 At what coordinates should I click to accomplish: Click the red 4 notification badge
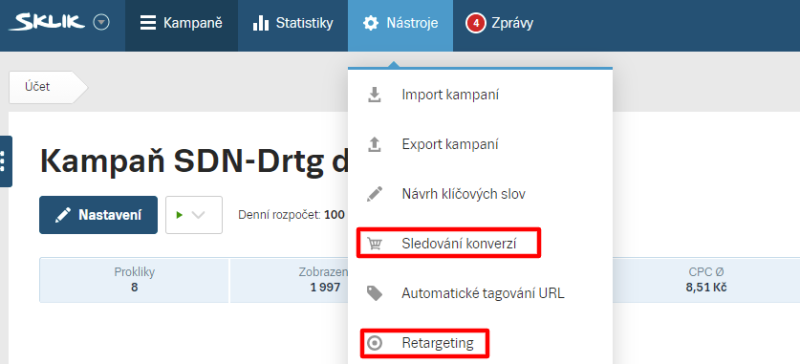(476, 23)
